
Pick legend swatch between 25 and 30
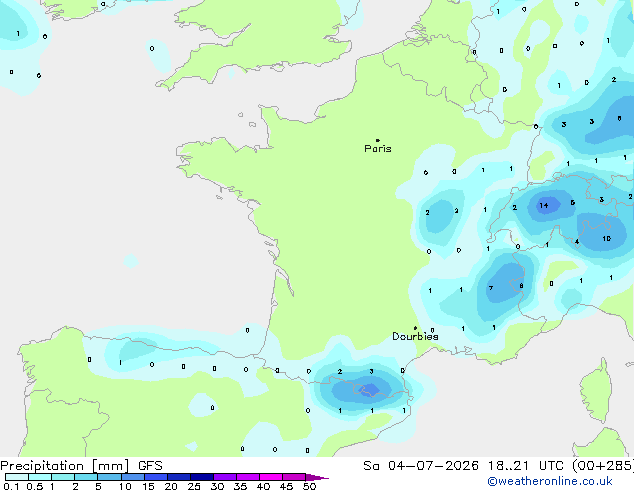click(202, 477)
